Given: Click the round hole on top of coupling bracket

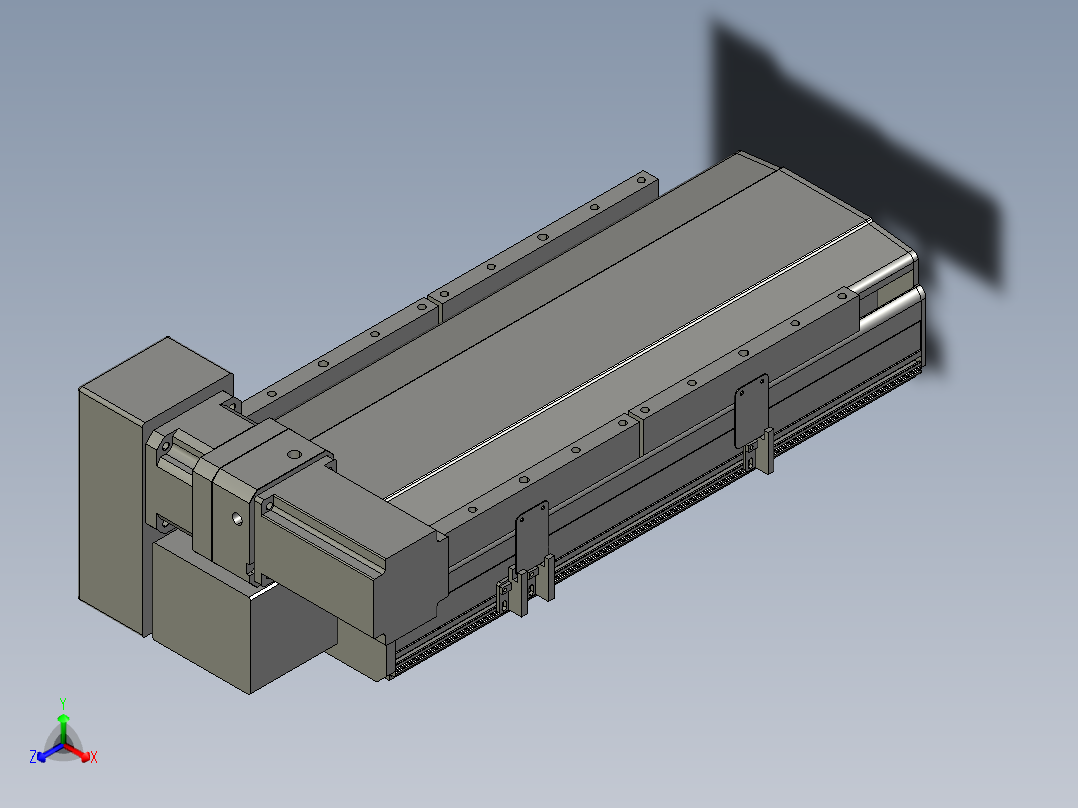Looking at the screenshot, I should click(x=292, y=453).
